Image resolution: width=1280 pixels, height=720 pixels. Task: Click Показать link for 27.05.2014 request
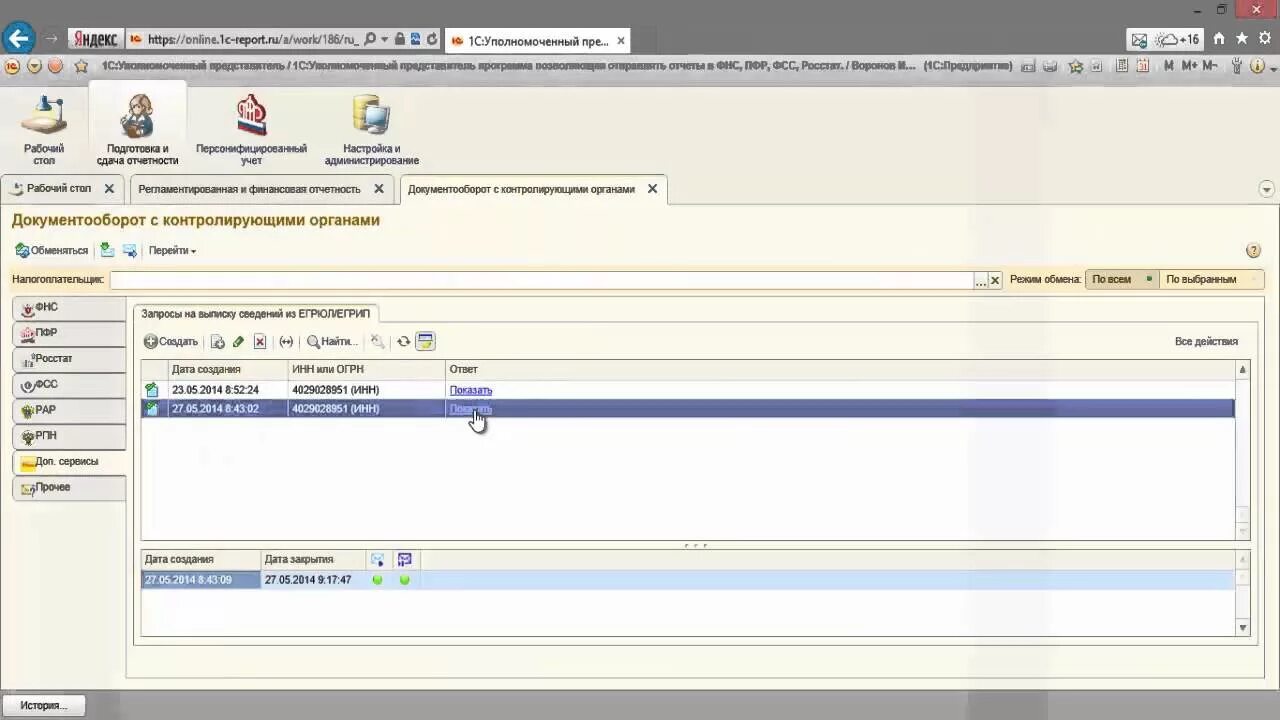[x=470, y=408]
